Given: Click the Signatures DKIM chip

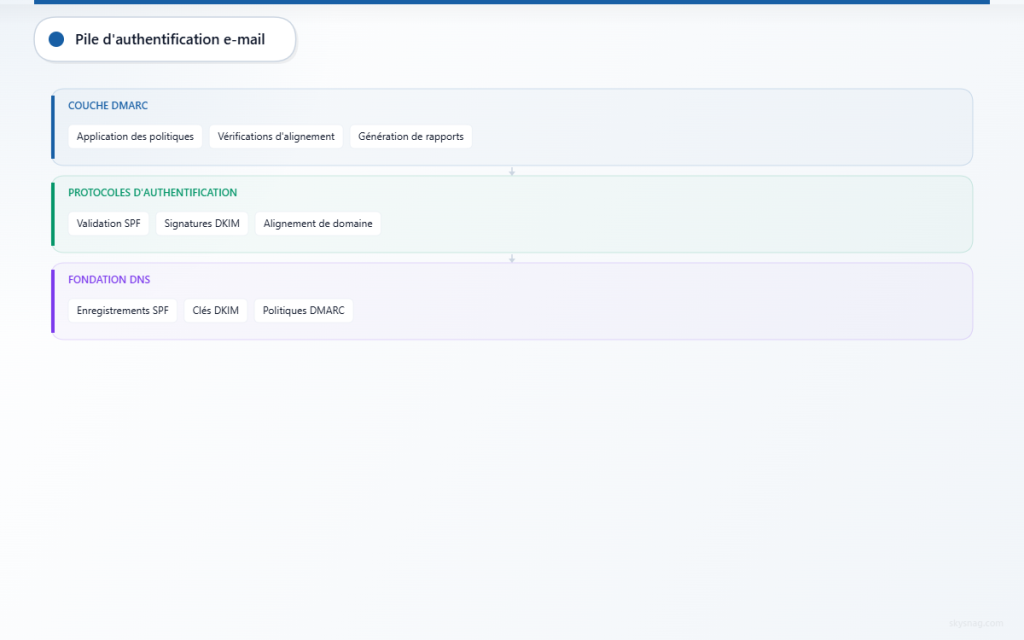Looking at the screenshot, I should 201,223.
